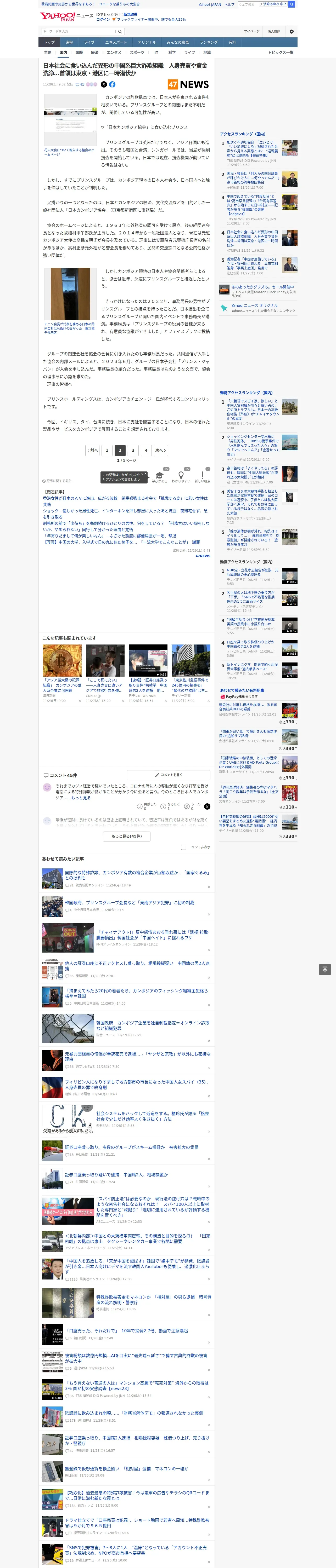Click the ヘルプ link in header

(x=229, y=4)
